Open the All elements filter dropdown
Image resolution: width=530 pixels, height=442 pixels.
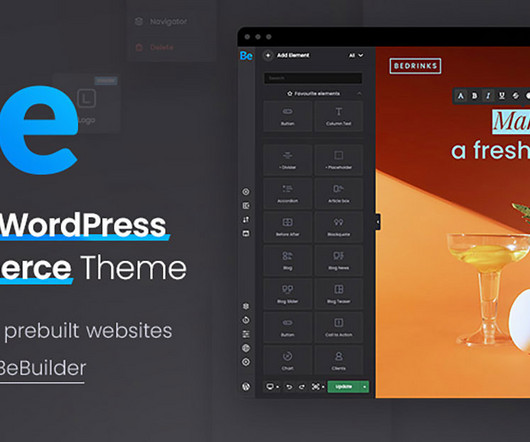356,55
